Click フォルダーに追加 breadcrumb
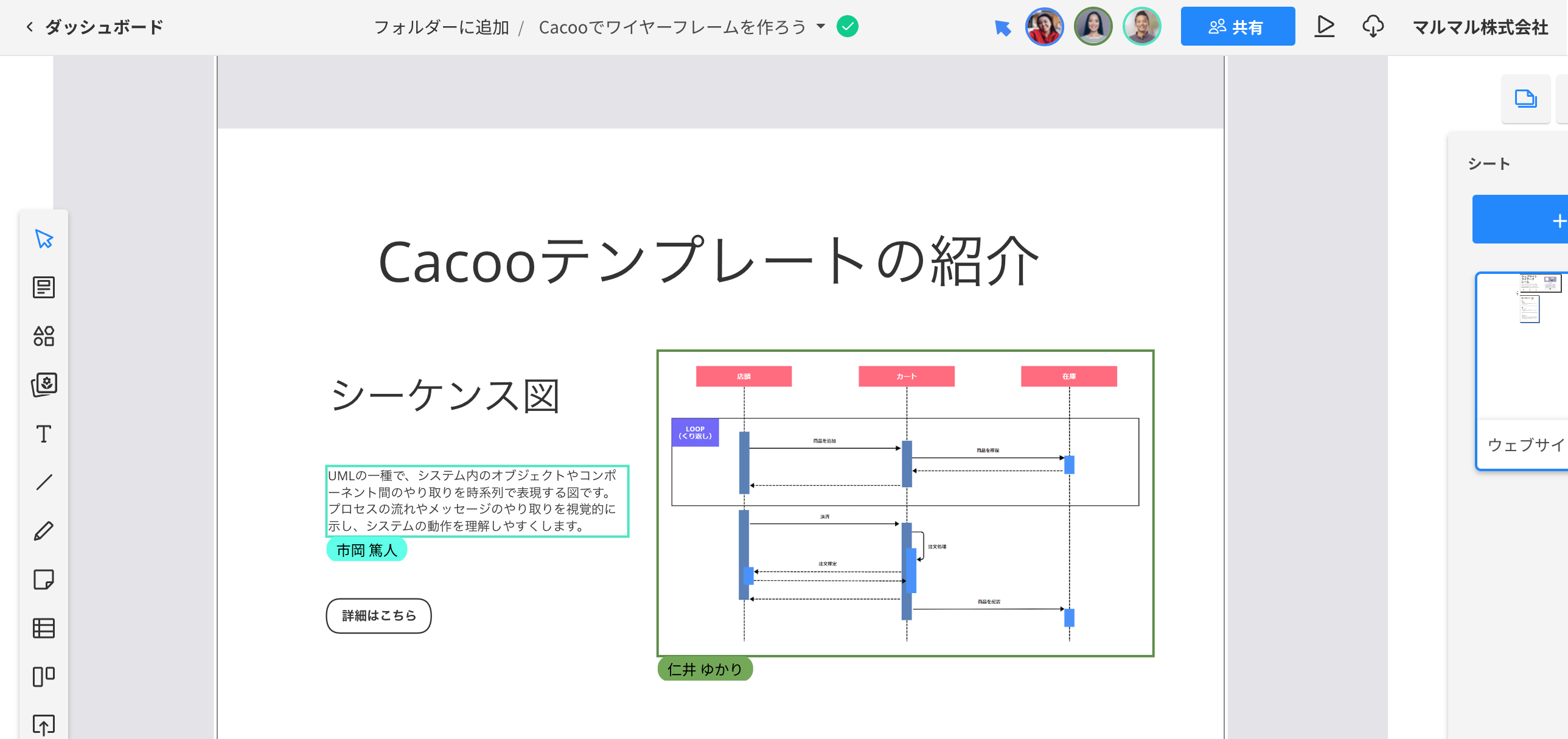This screenshot has width=1568, height=739. 441,27
